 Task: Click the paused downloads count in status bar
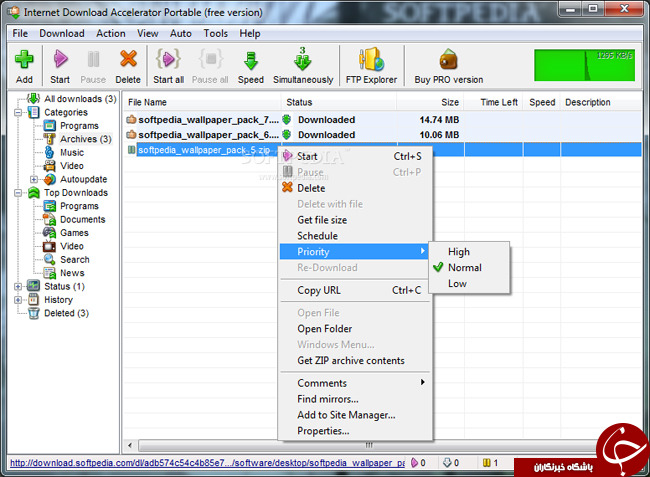point(490,463)
